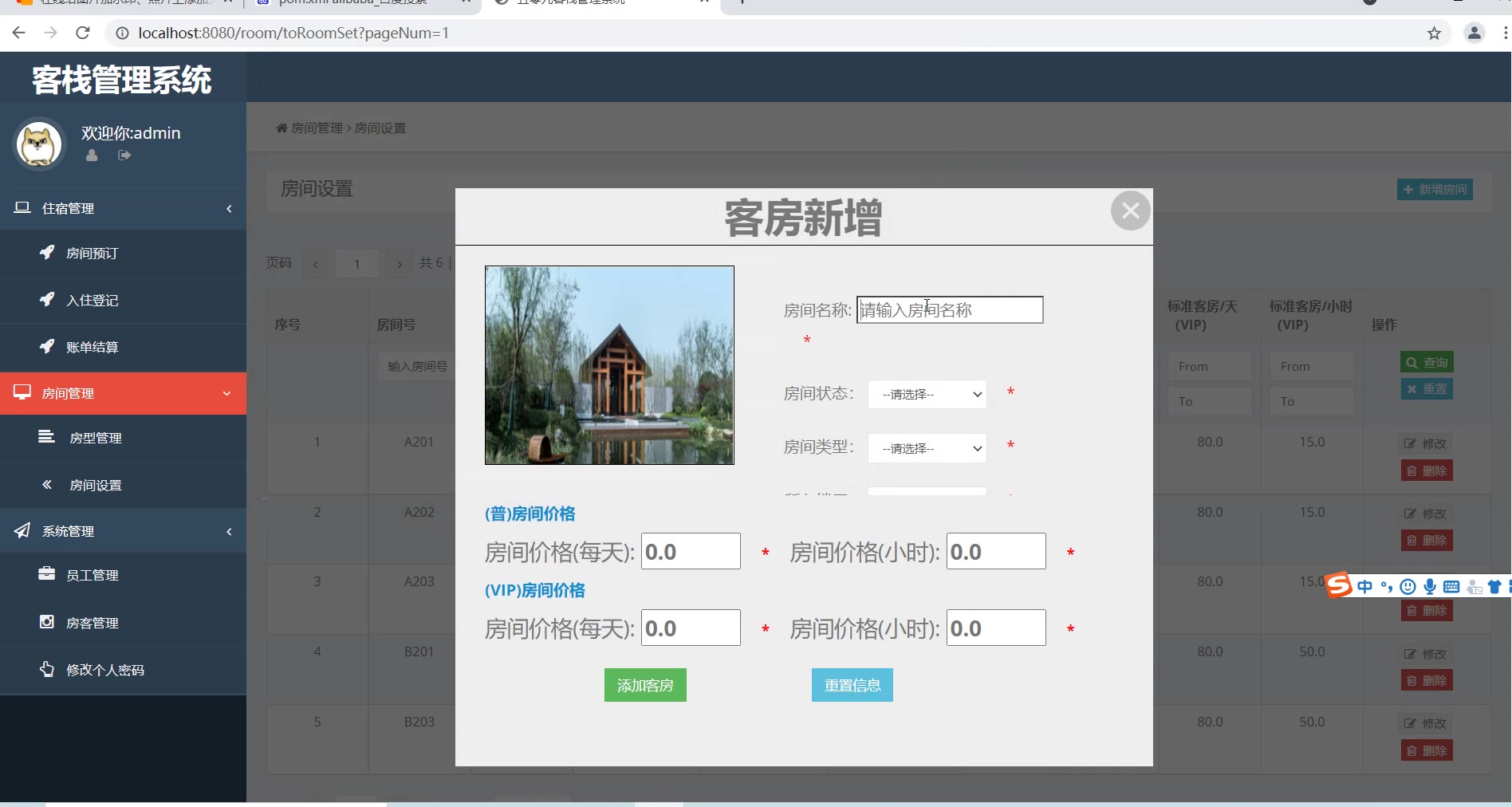Click the page number input box
The image size is (1512, 807).
coord(357,263)
